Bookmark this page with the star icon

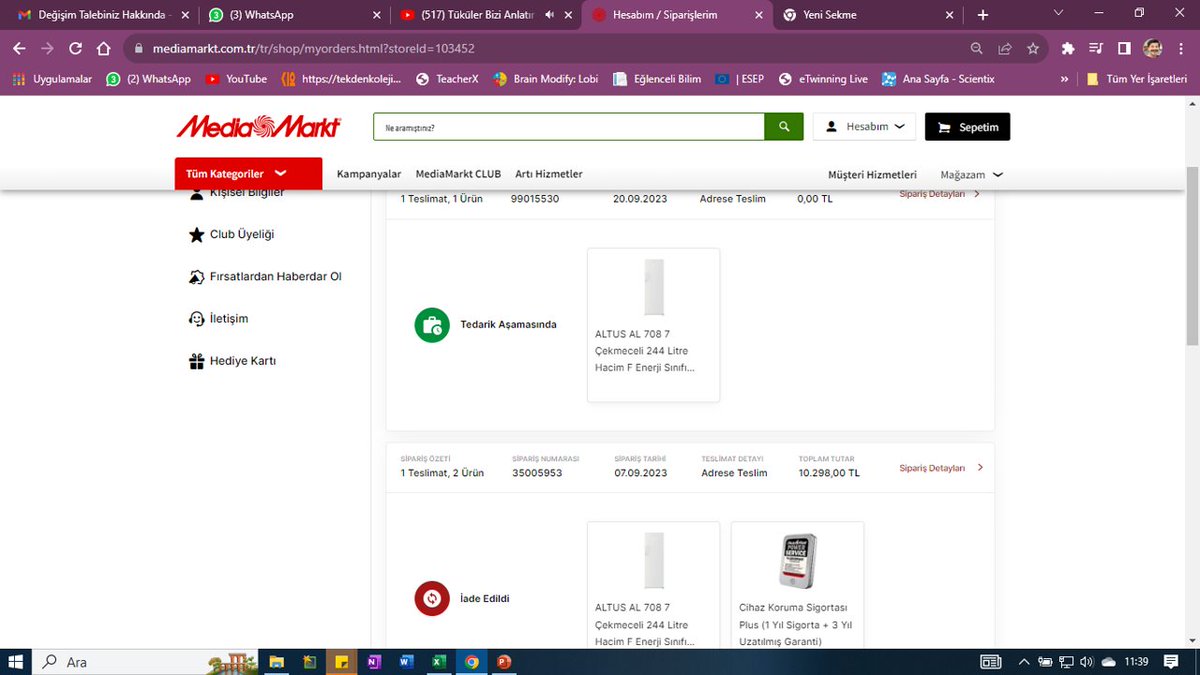pos(1033,48)
